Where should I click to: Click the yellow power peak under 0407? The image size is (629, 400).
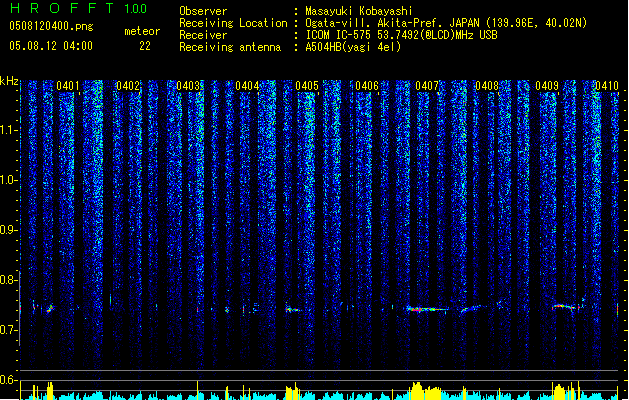[425, 391]
